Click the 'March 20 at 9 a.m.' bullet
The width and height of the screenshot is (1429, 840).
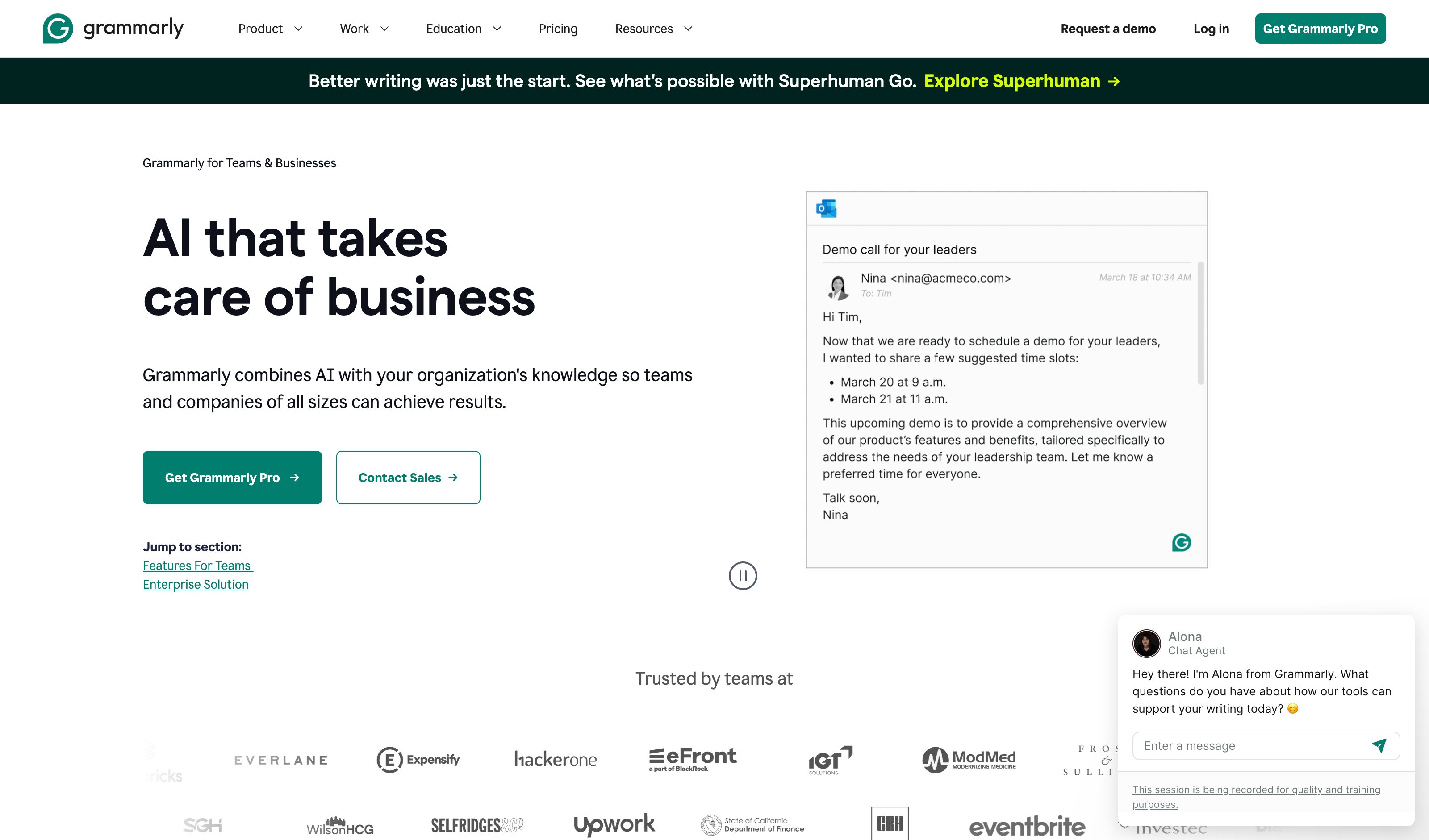pos(893,382)
